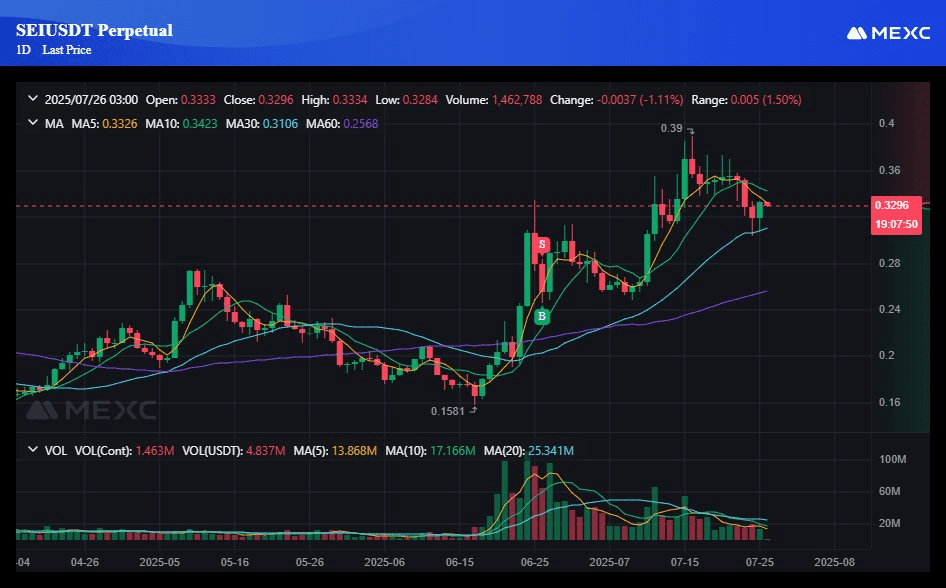Click the 05-16 date axis label
946x588 pixels.
(235, 562)
